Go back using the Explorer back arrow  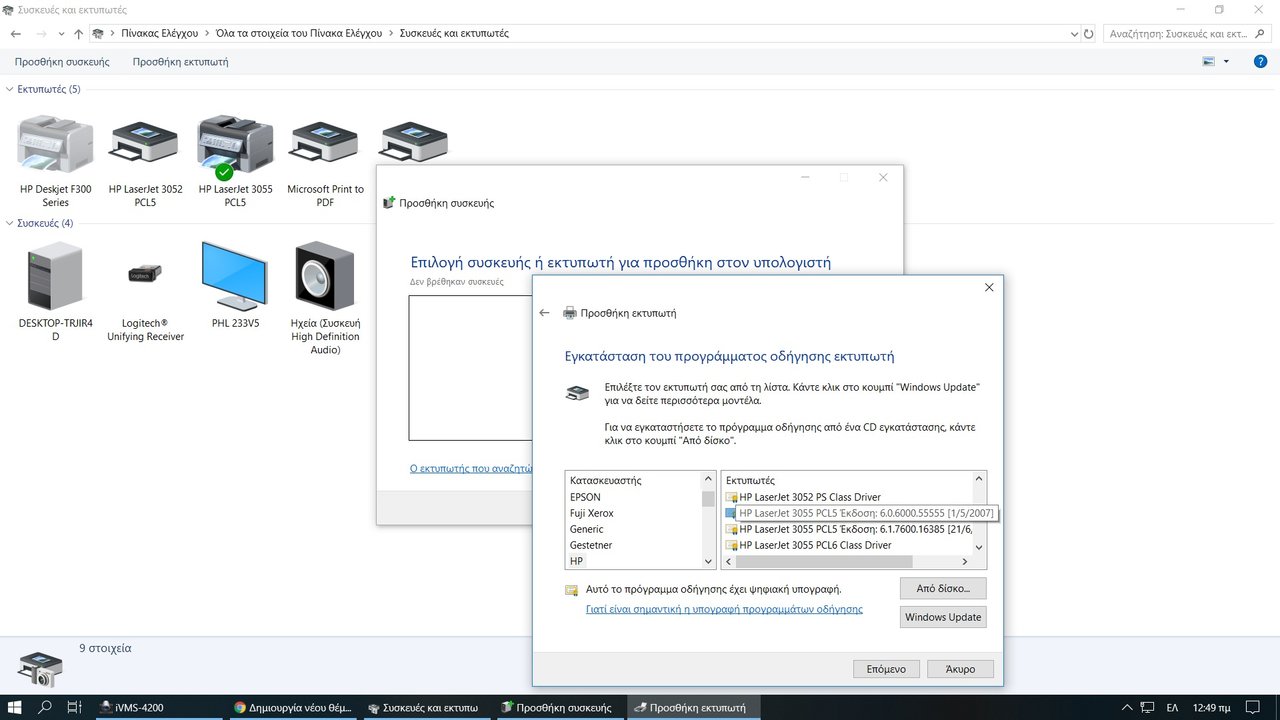[x=15, y=34]
